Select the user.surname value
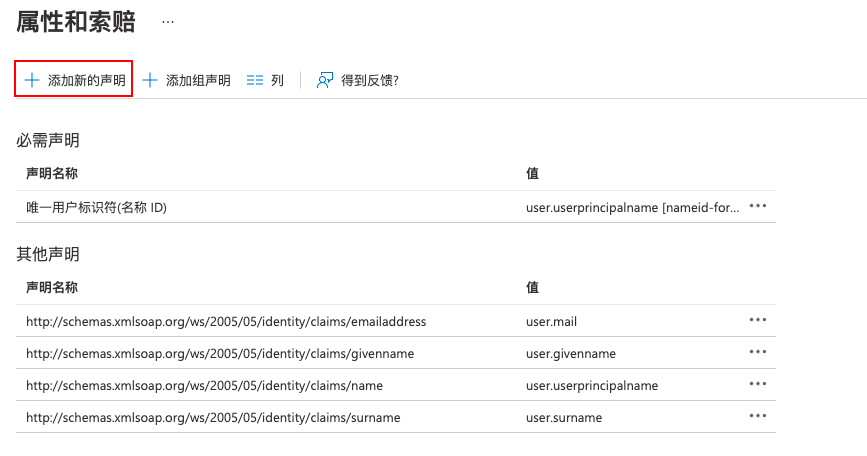The width and height of the screenshot is (867, 456). coord(564,418)
